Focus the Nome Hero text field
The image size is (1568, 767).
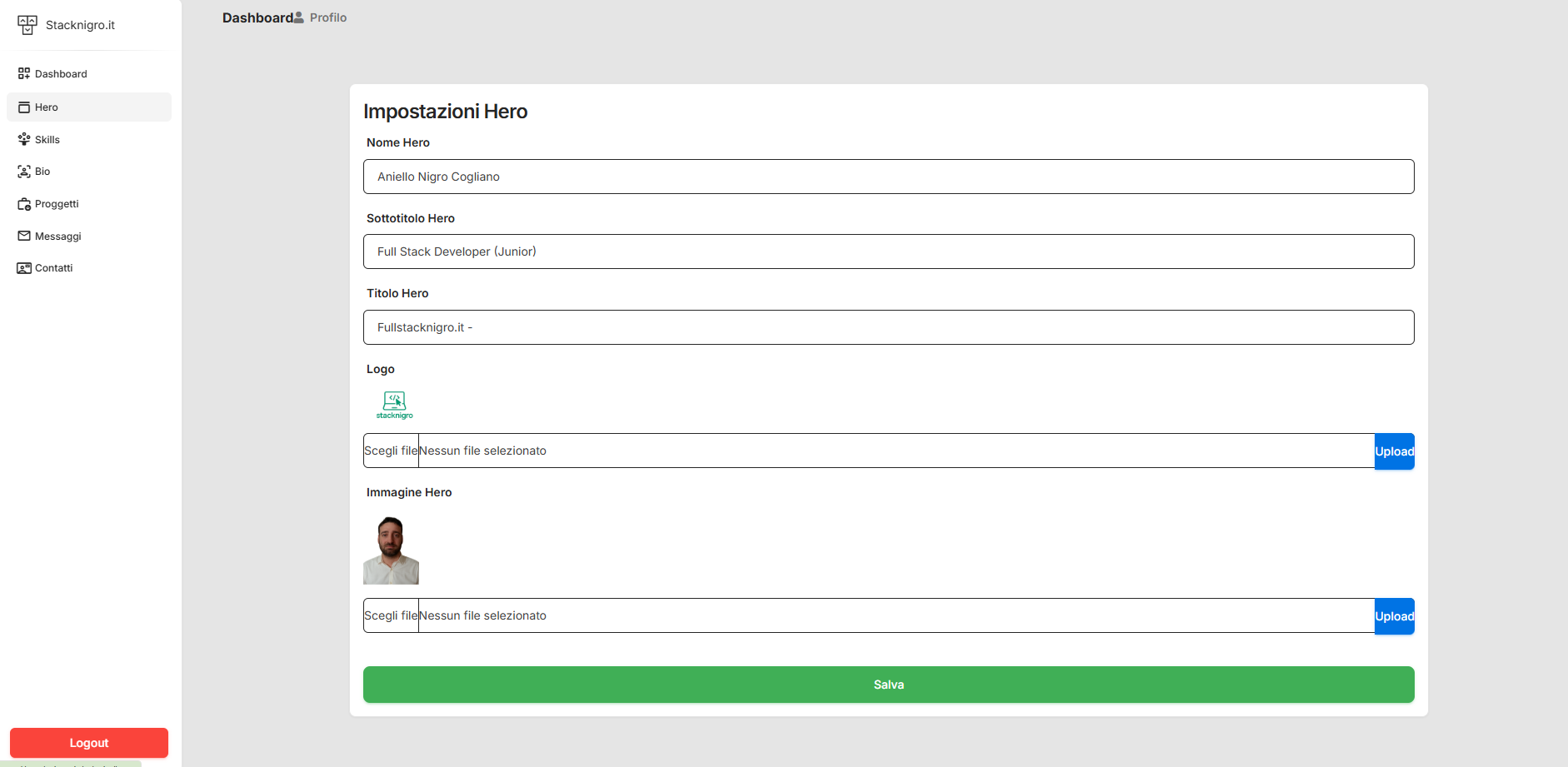point(888,177)
